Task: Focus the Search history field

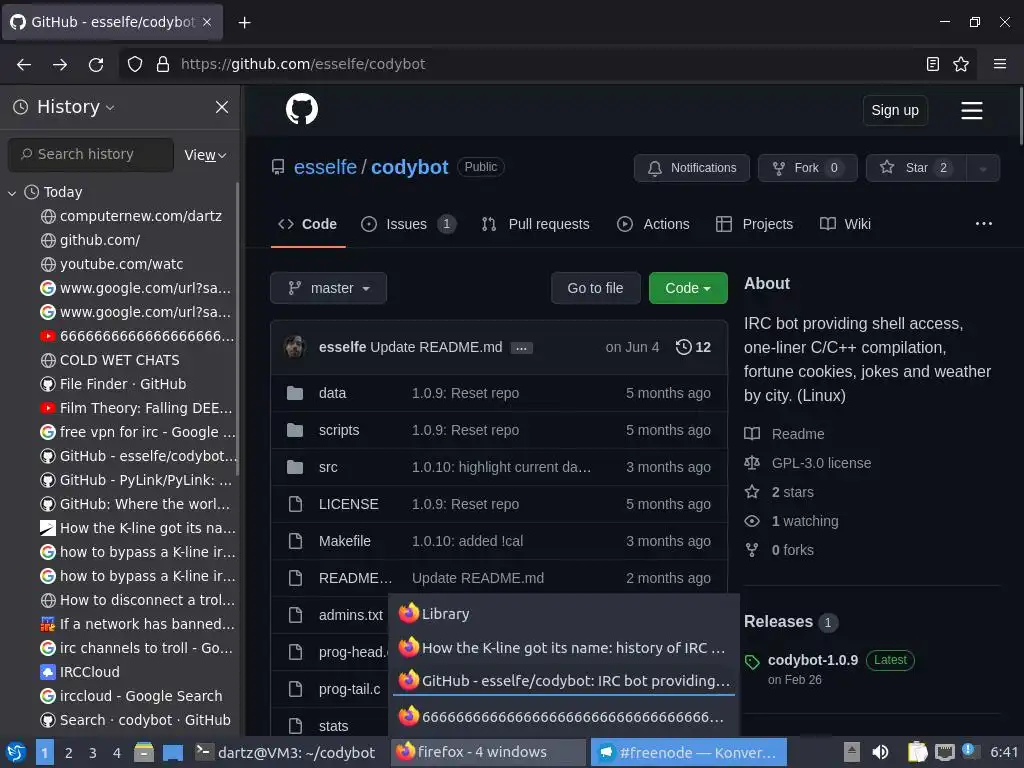Action: pos(91,155)
